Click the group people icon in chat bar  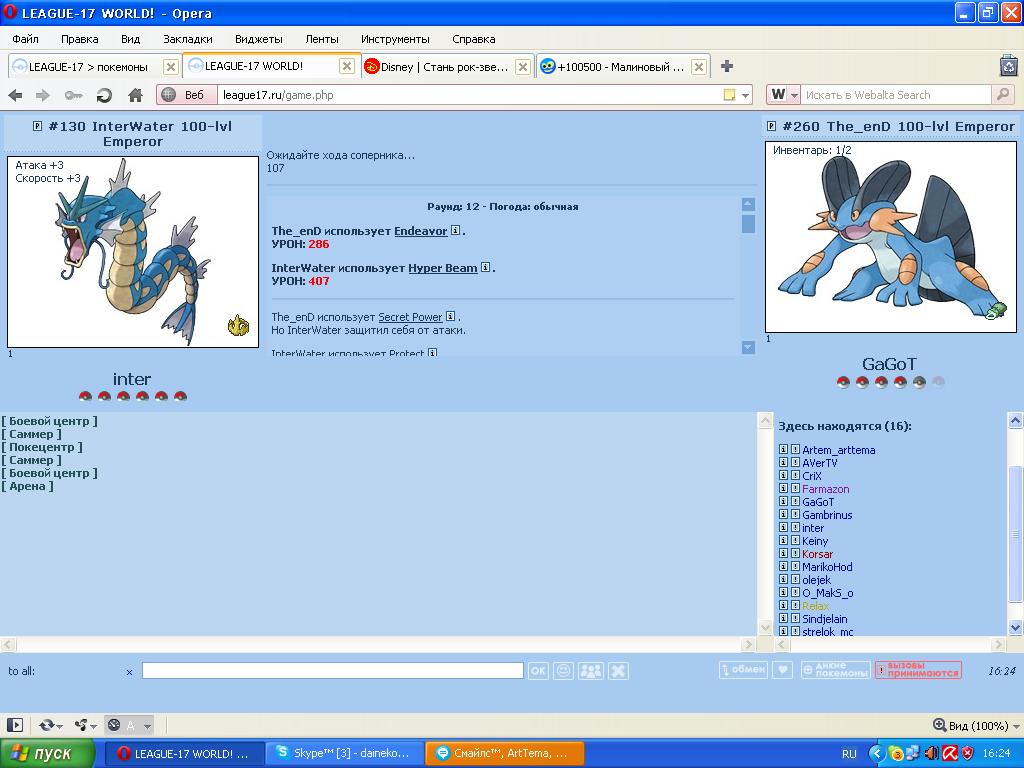click(590, 671)
